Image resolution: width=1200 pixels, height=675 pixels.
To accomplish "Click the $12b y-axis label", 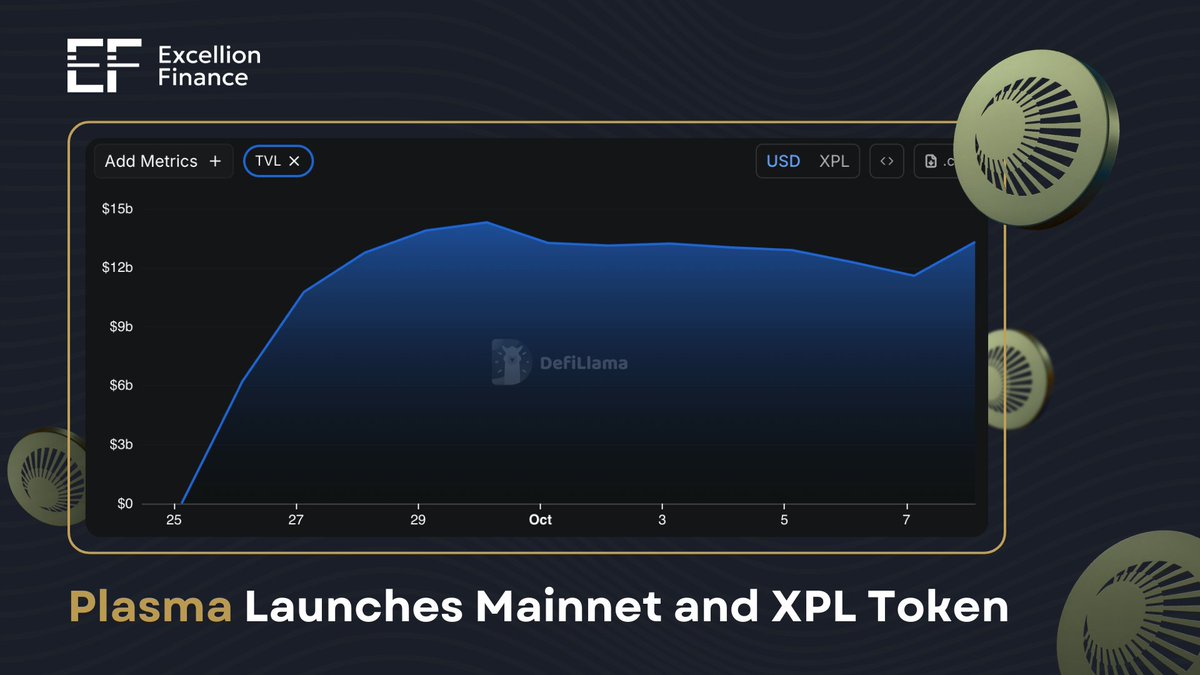I will pyautogui.click(x=117, y=268).
